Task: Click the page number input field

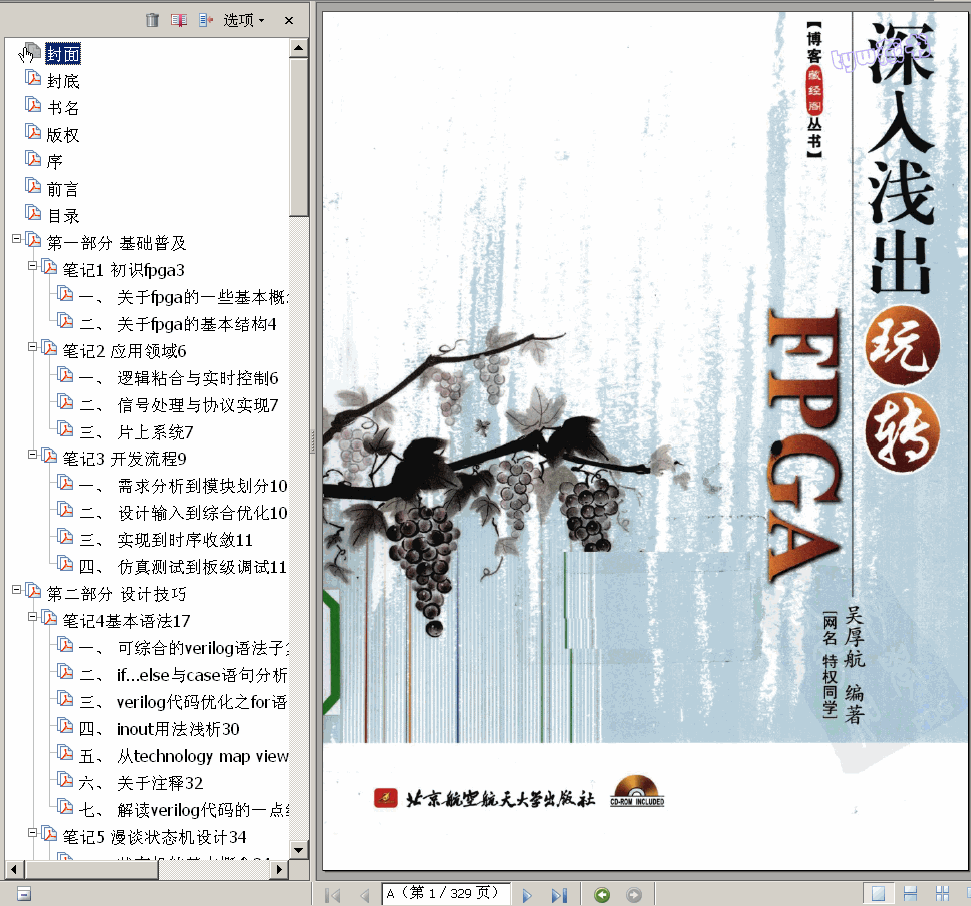Action: (x=446, y=895)
